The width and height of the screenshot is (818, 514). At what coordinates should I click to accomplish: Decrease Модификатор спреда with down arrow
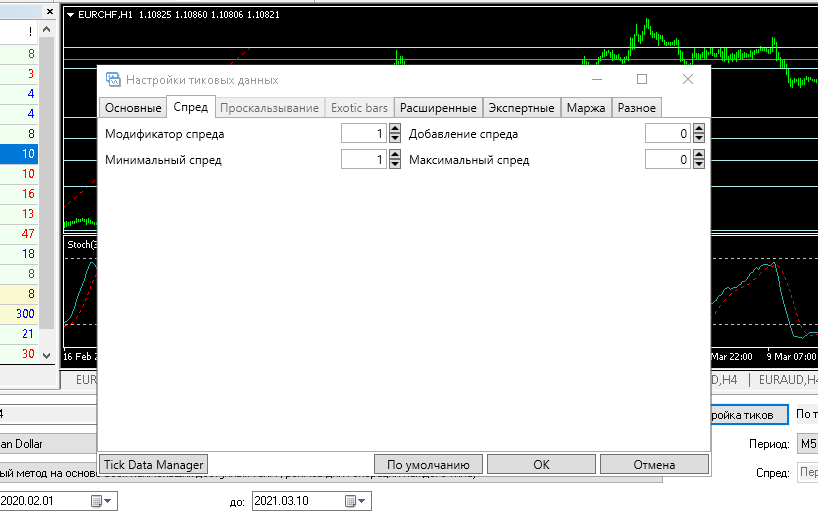tap(395, 138)
